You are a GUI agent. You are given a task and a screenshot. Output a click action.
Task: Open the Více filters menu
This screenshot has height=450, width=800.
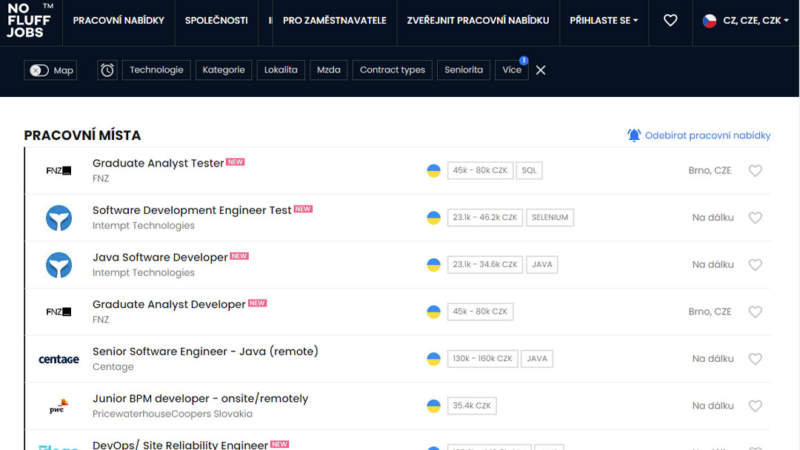coord(511,70)
